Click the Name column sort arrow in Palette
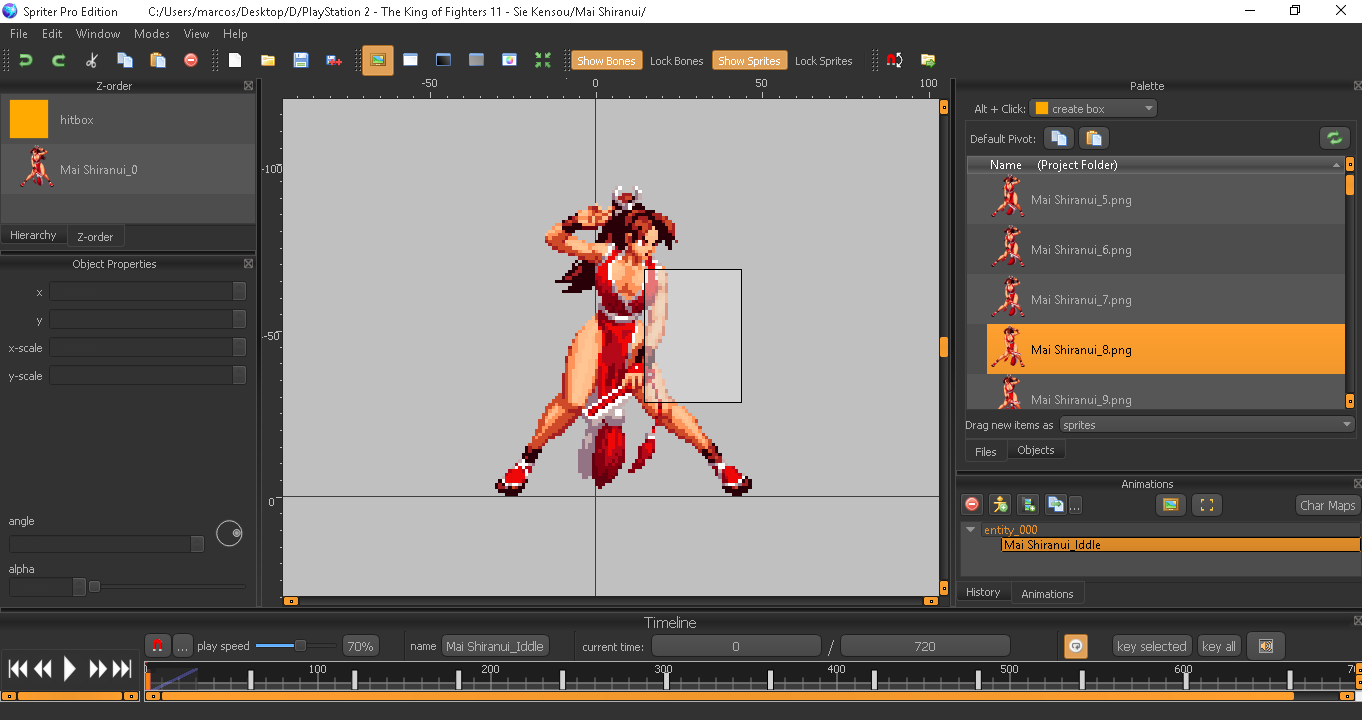 1336,165
